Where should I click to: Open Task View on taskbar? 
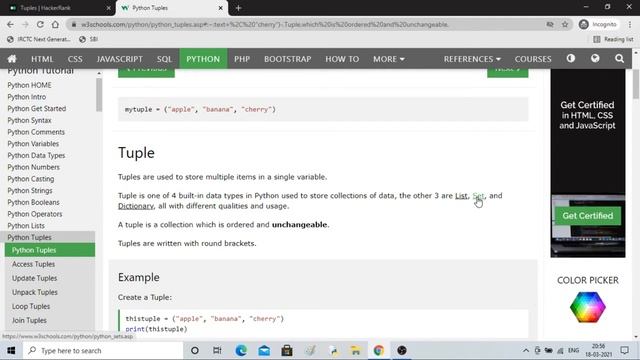[217, 351]
